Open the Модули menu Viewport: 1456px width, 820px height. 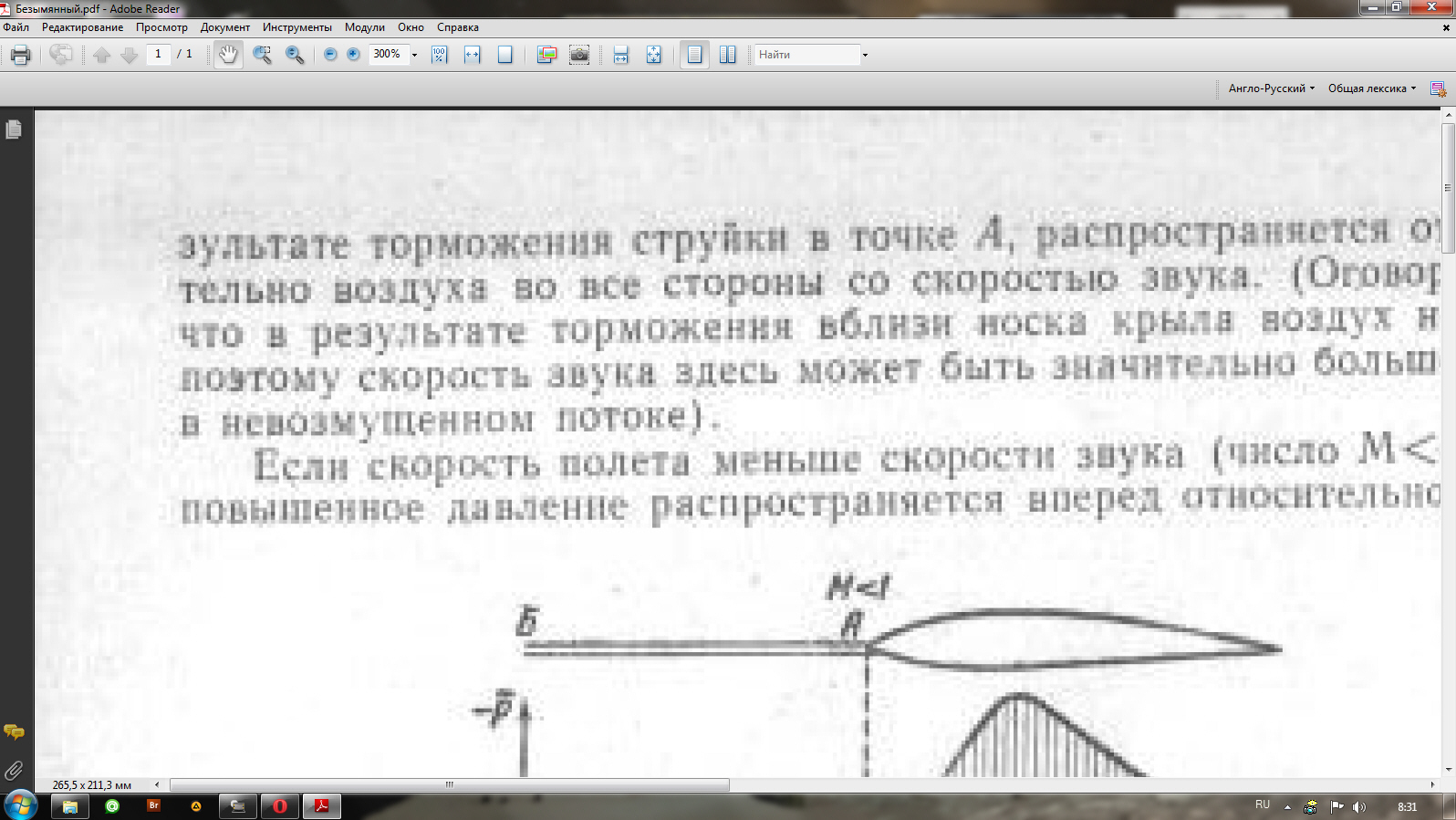click(365, 27)
